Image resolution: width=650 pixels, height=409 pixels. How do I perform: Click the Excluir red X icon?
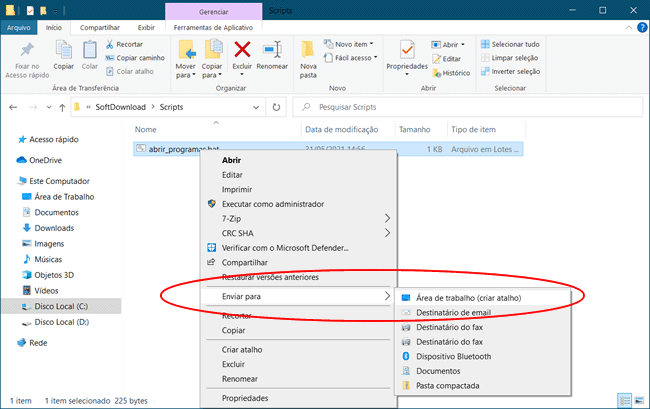242,48
